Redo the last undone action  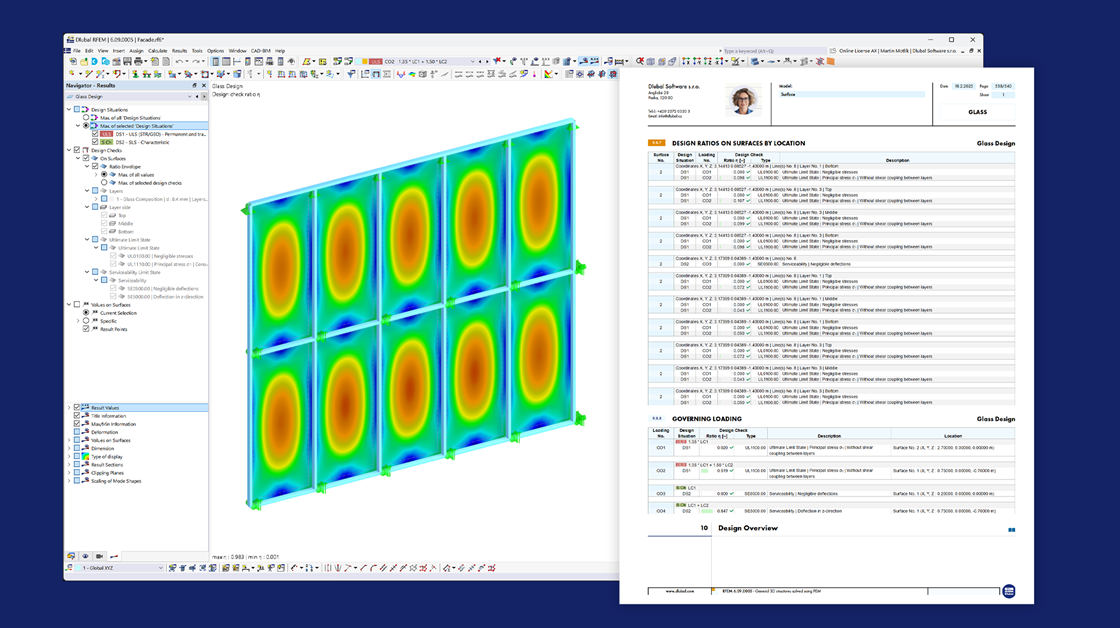197,61
